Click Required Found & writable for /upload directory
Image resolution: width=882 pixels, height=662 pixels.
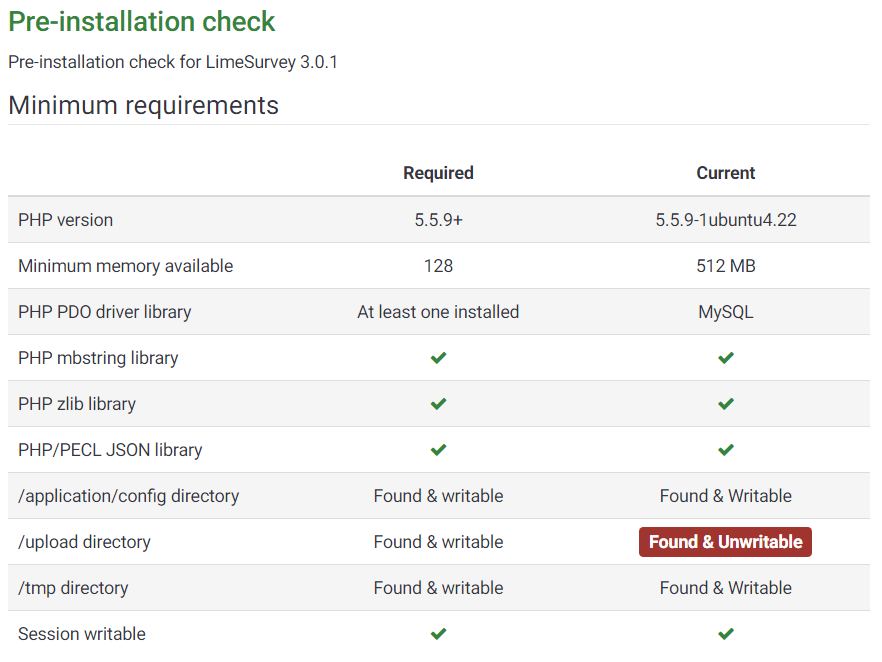pyautogui.click(x=438, y=542)
